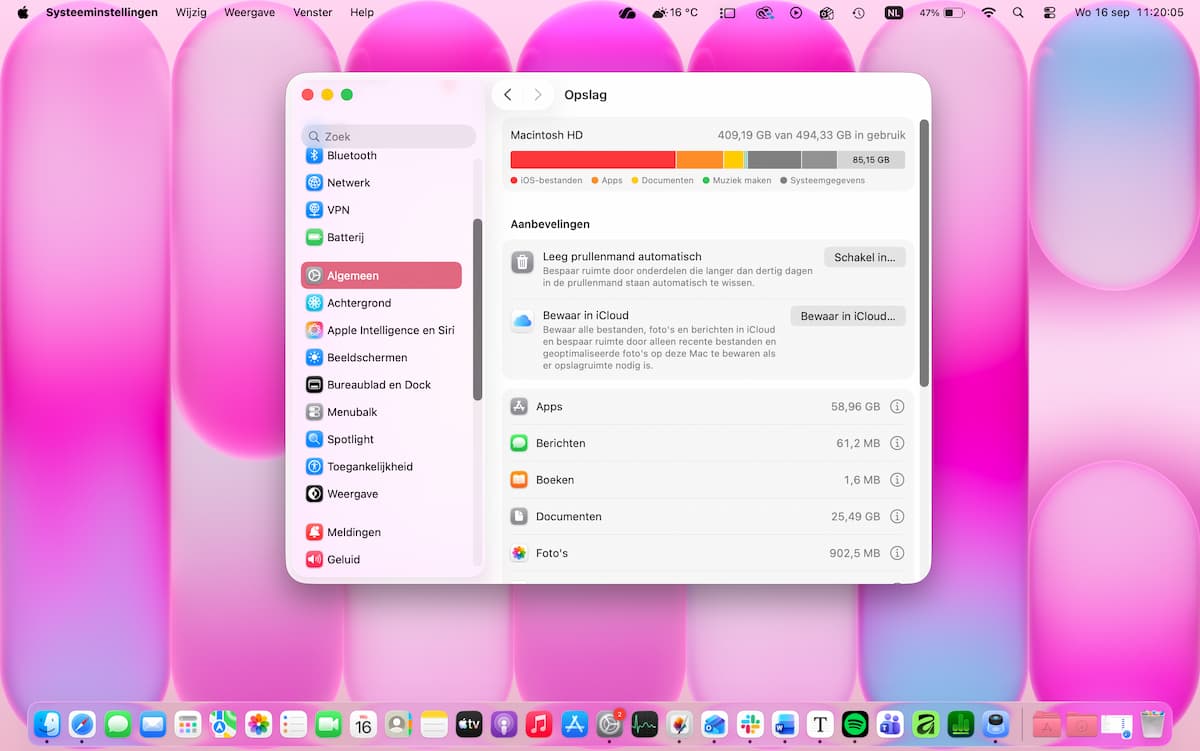Screen dimensions: 1200x751
Task: Open the Trash in the Dock
Action: (x=1152, y=724)
